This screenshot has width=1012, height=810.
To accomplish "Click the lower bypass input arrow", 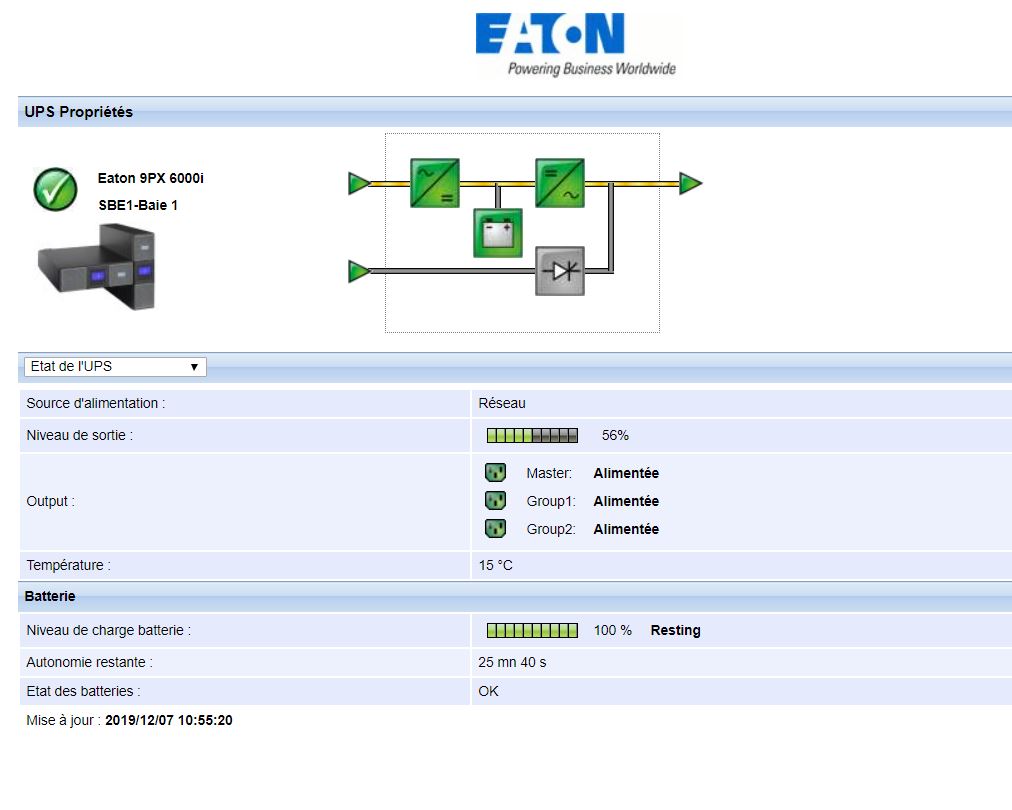I will point(359,271).
